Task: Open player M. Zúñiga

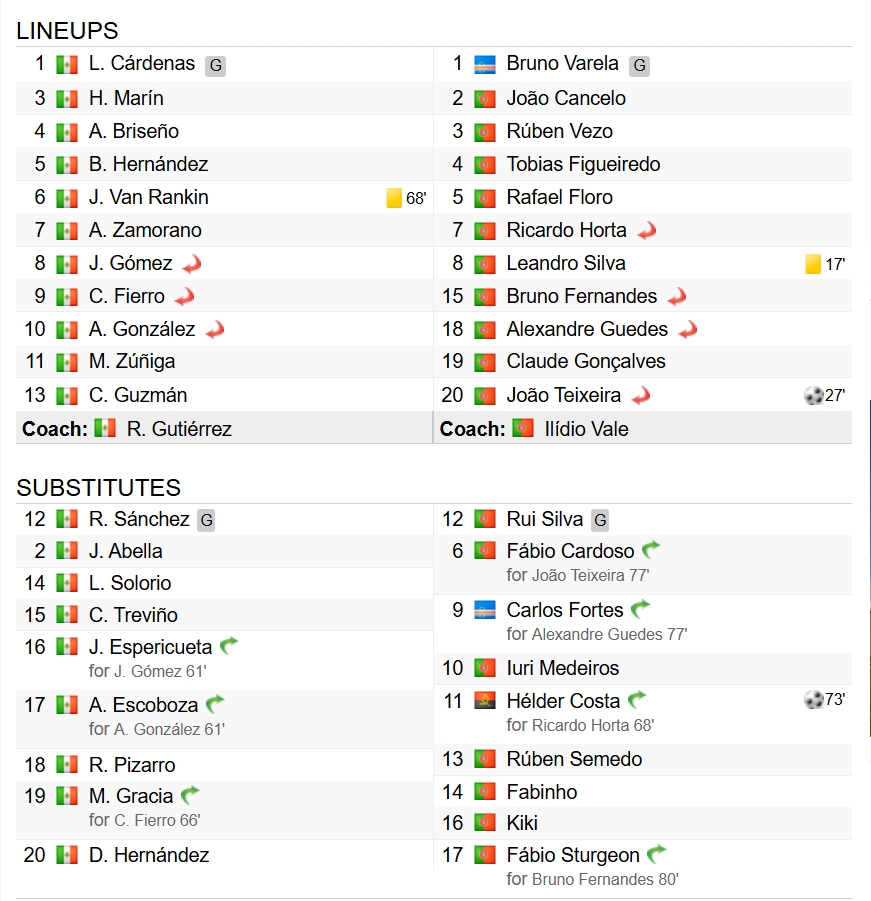Action: pos(132,361)
